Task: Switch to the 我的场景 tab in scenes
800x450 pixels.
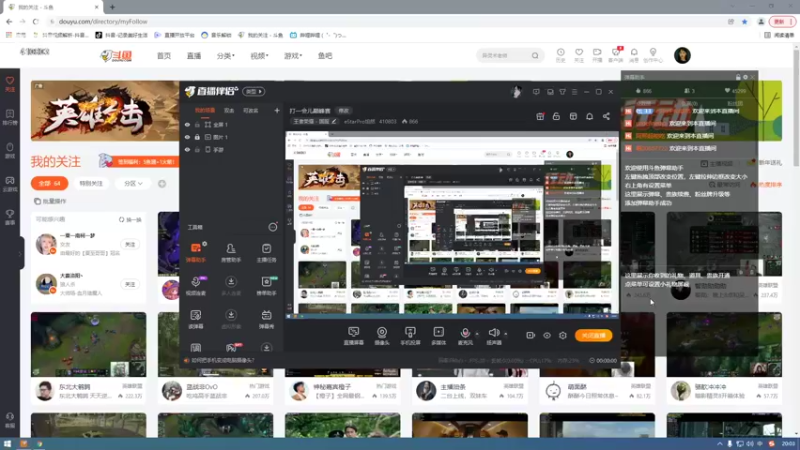Action: (205, 110)
